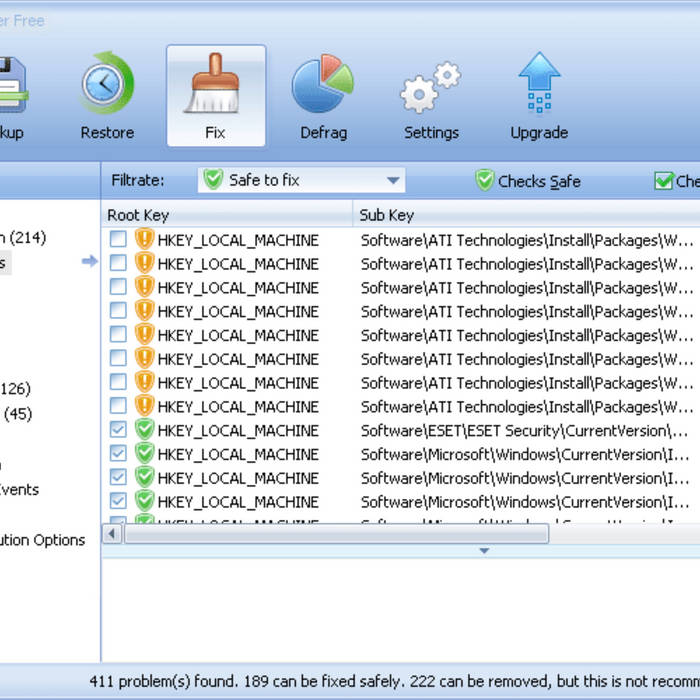700x700 pixels.
Task: Click the blue arrow beside the category list
Action: pyautogui.click(x=90, y=262)
